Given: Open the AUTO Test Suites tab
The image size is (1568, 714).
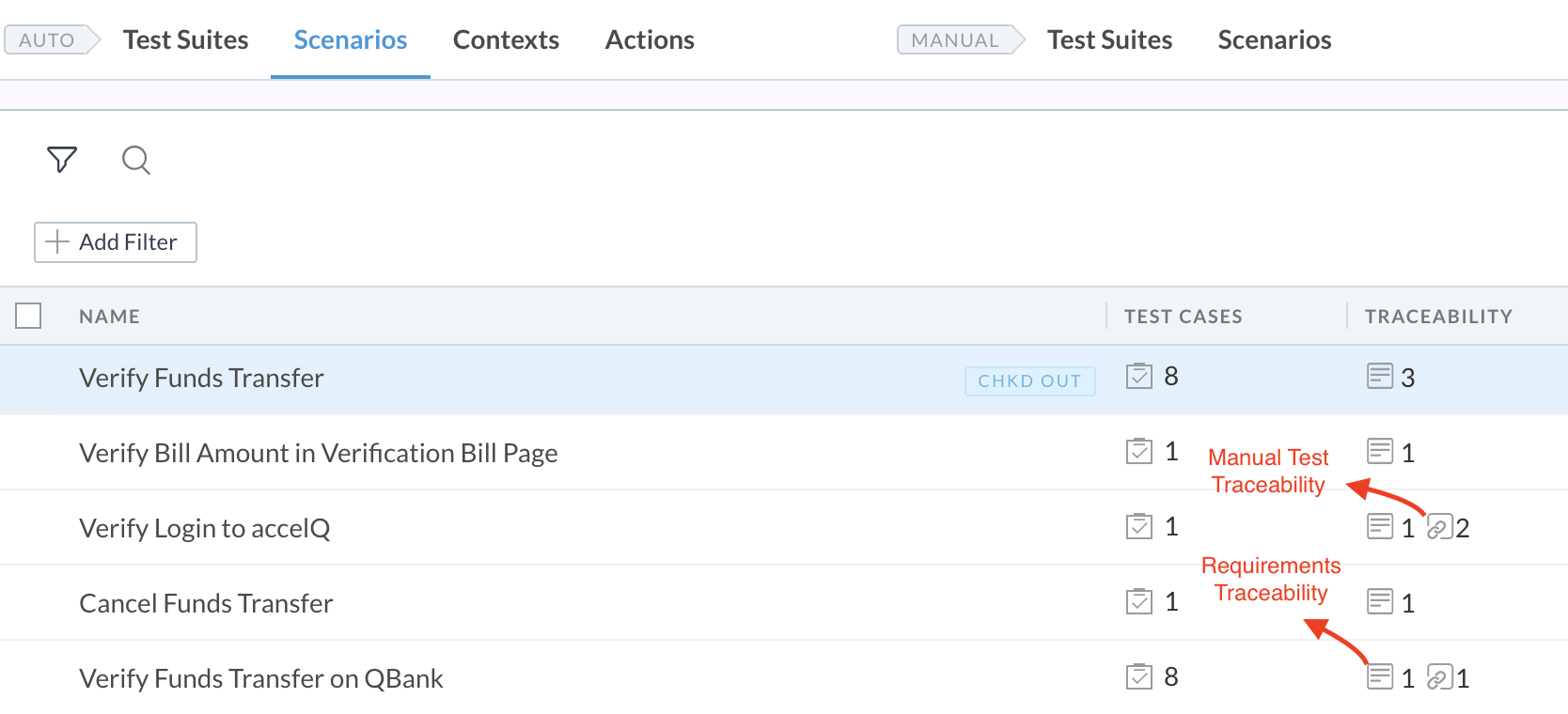Looking at the screenshot, I should tap(186, 39).
